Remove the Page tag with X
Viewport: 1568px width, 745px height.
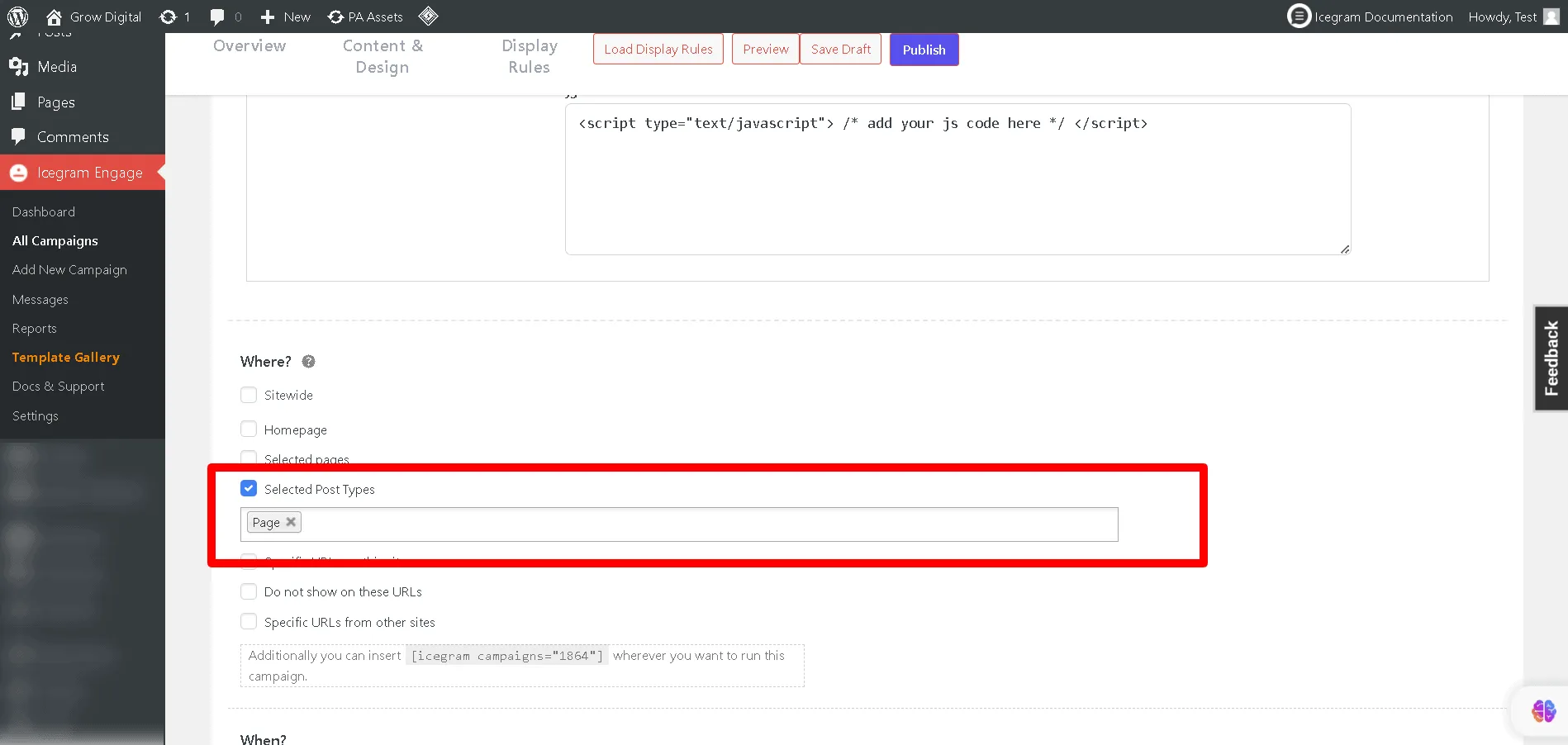(x=291, y=522)
